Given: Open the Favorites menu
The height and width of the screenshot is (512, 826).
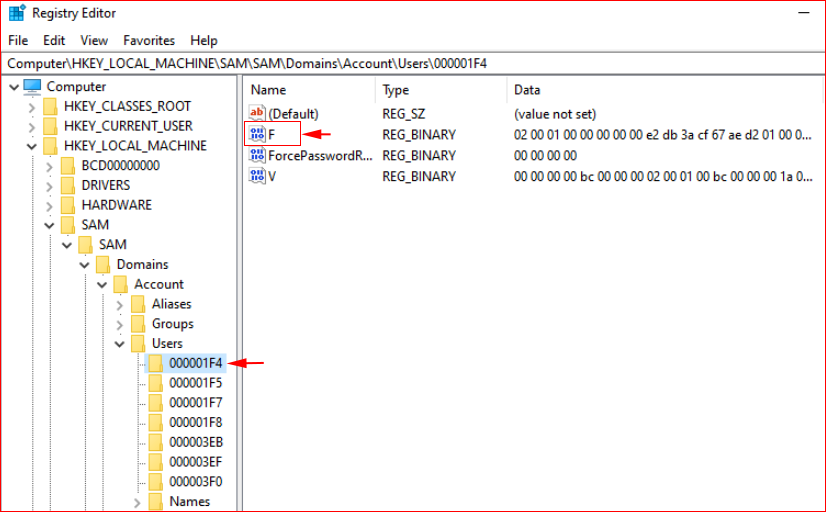Looking at the screenshot, I should 149,41.
